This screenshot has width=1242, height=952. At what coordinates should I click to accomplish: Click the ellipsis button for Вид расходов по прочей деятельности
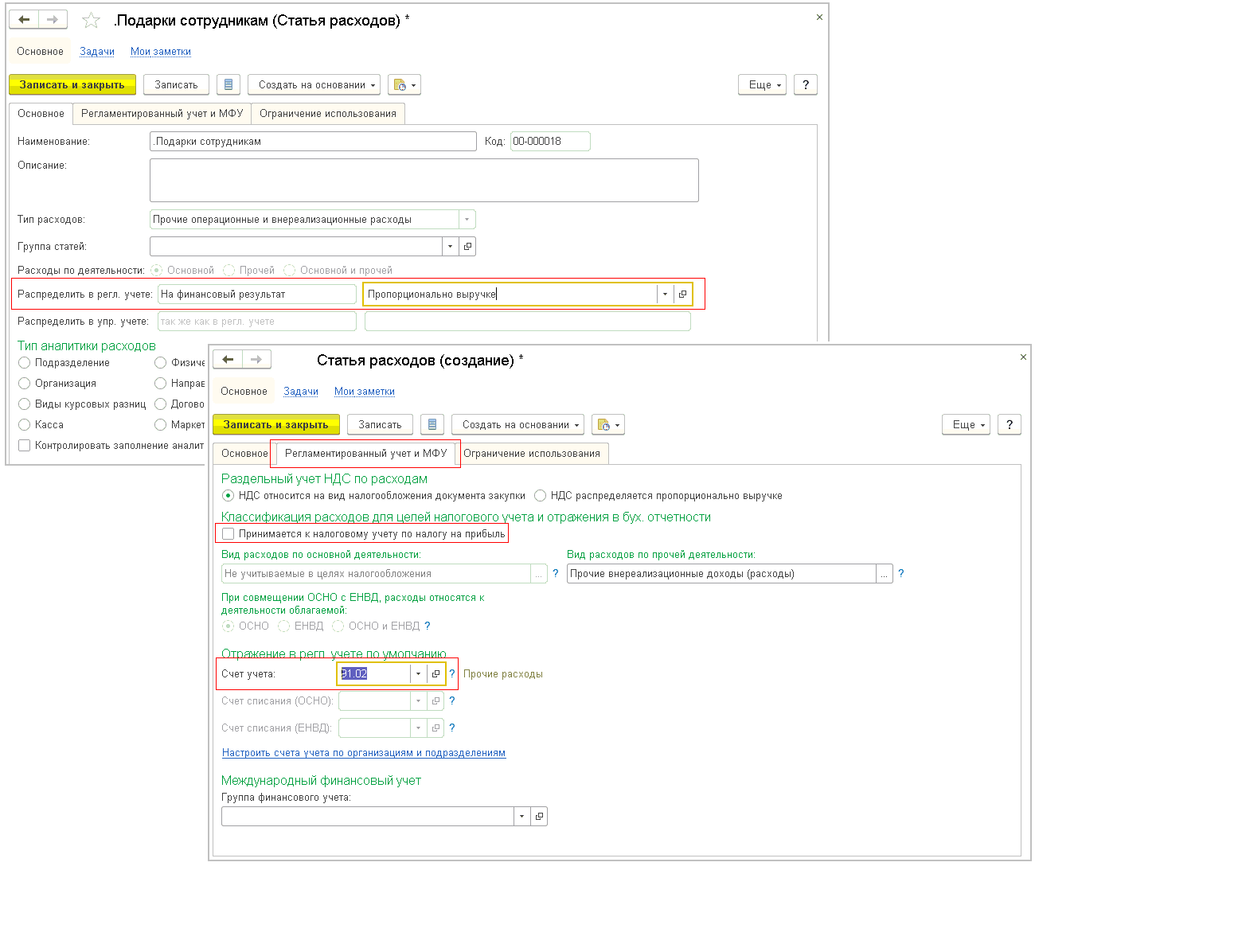tap(884, 574)
